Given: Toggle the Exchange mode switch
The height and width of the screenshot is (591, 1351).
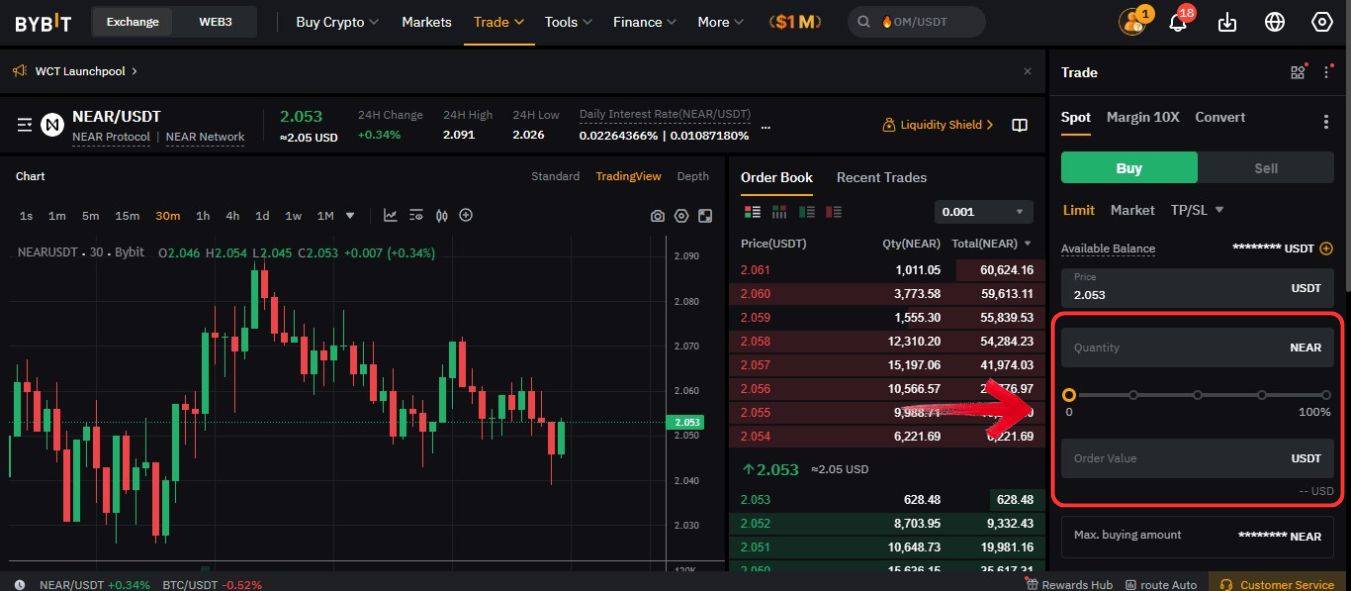Looking at the screenshot, I should coord(132,21).
